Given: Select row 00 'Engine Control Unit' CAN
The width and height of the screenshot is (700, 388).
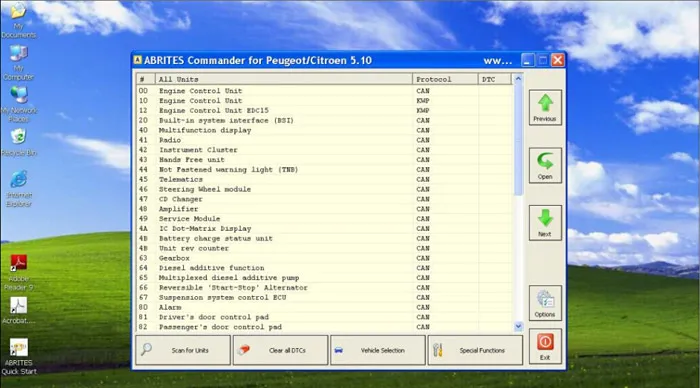Looking at the screenshot, I should 325,91.
